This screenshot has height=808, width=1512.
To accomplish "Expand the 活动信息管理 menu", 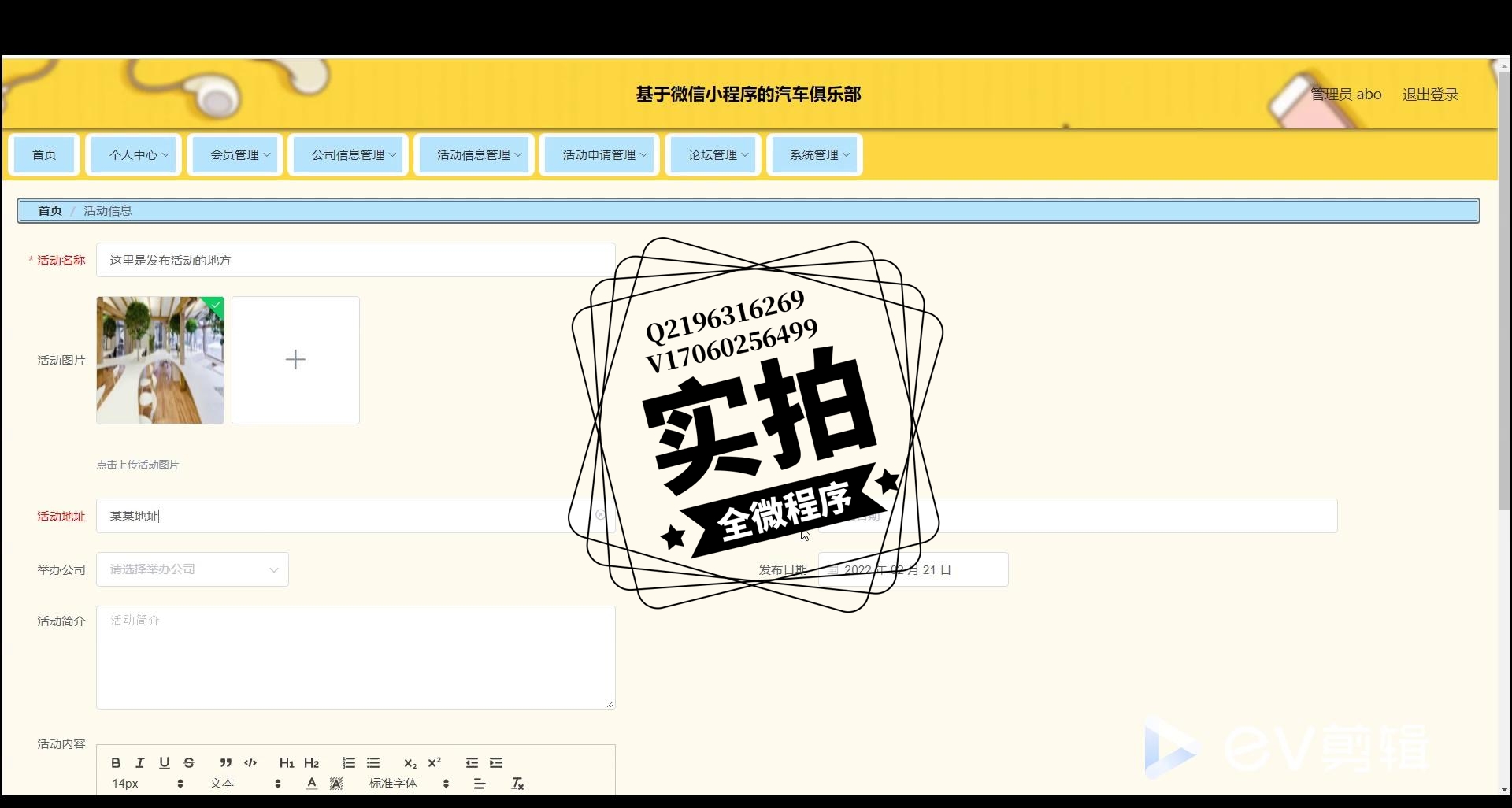I will point(474,155).
